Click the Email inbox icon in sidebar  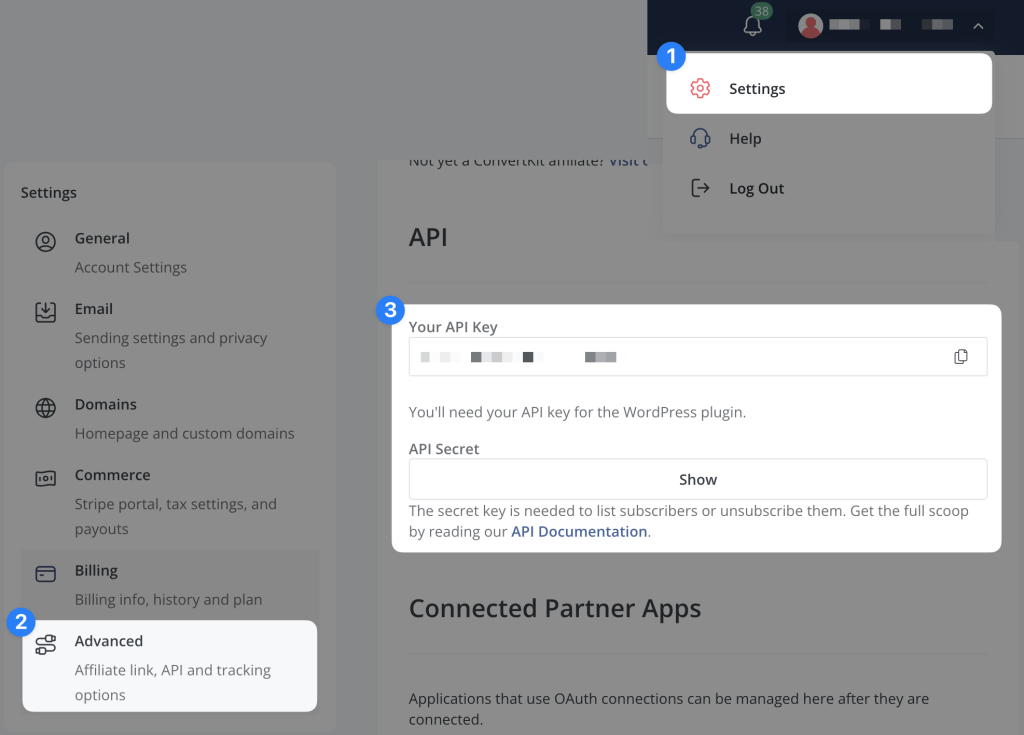45,311
